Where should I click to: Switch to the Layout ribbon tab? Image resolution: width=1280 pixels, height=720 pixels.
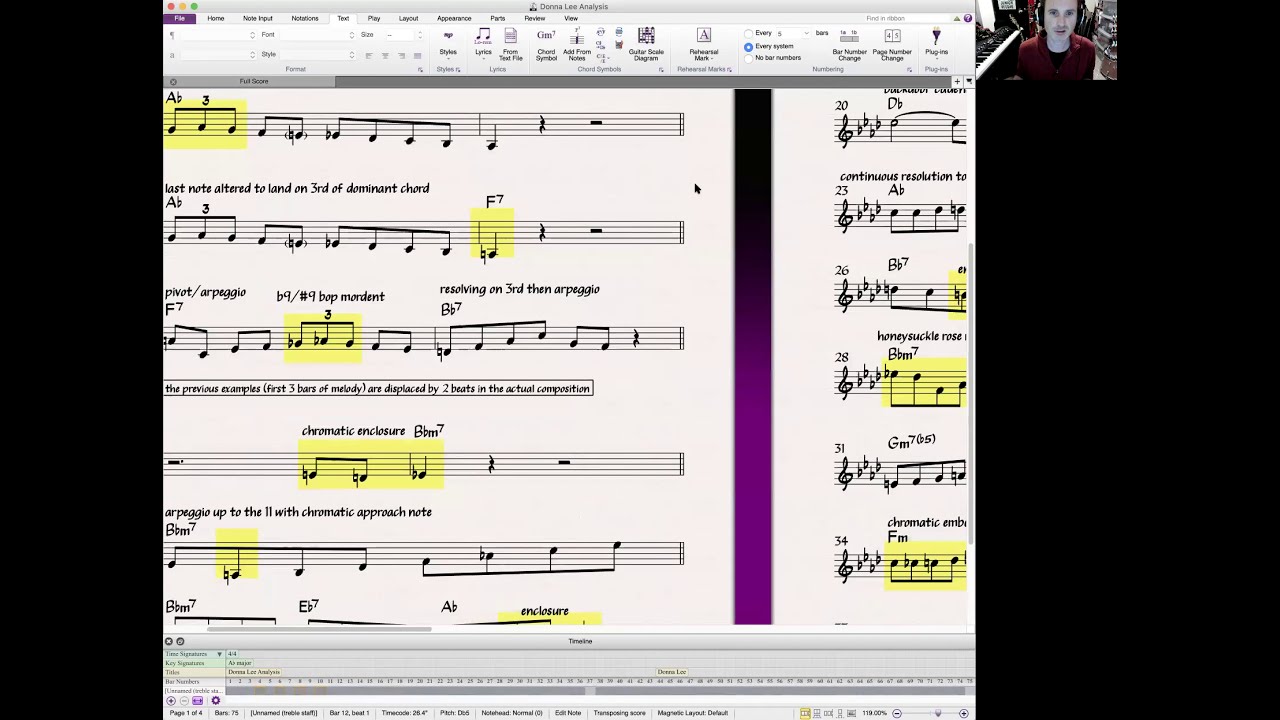409,18
